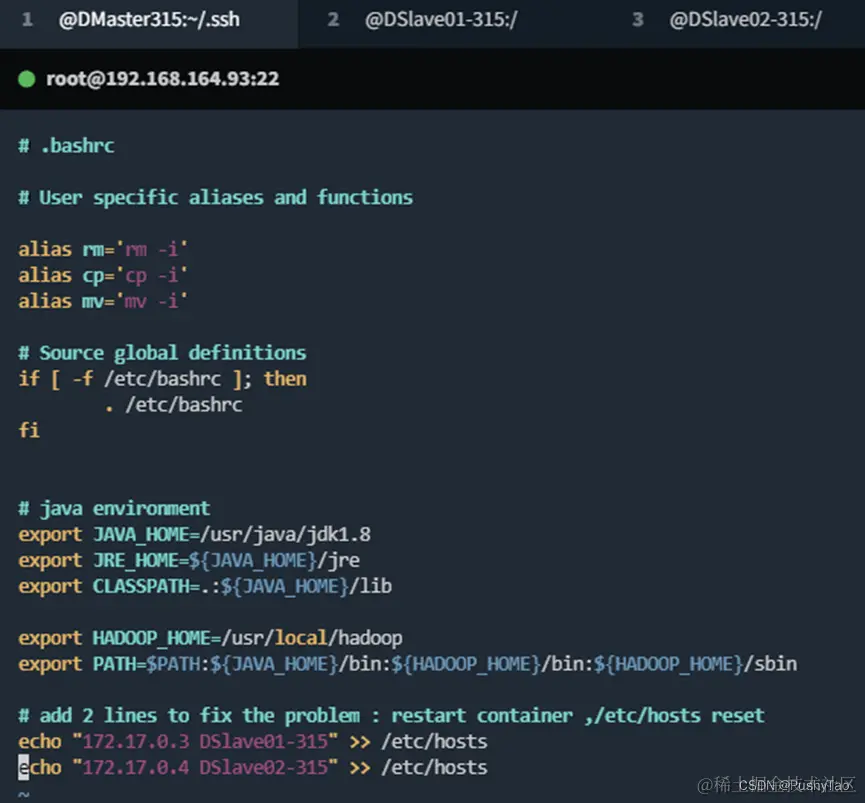The image size is (865, 803).
Task: Click the green connection status indicator
Action: pyautogui.click(x=26, y=79)
